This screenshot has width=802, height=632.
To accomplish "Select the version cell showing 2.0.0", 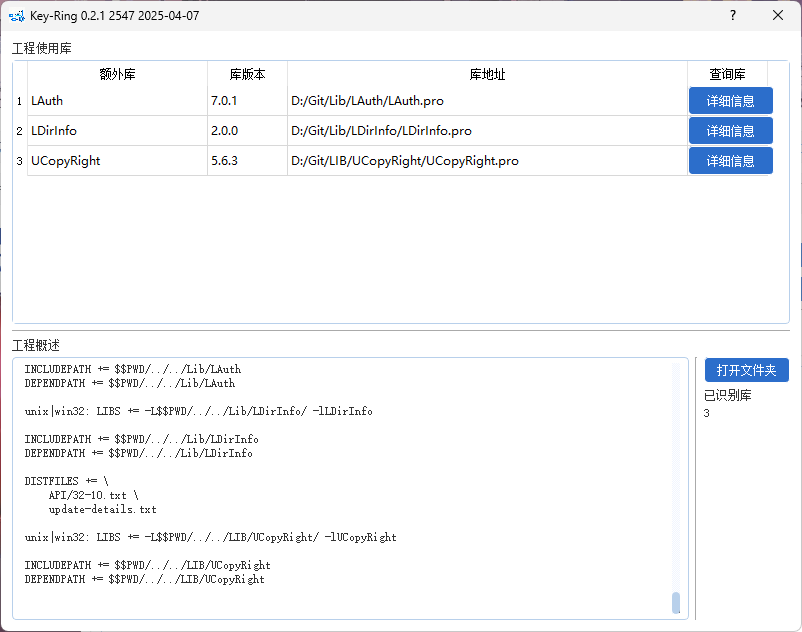I will 247,131.
